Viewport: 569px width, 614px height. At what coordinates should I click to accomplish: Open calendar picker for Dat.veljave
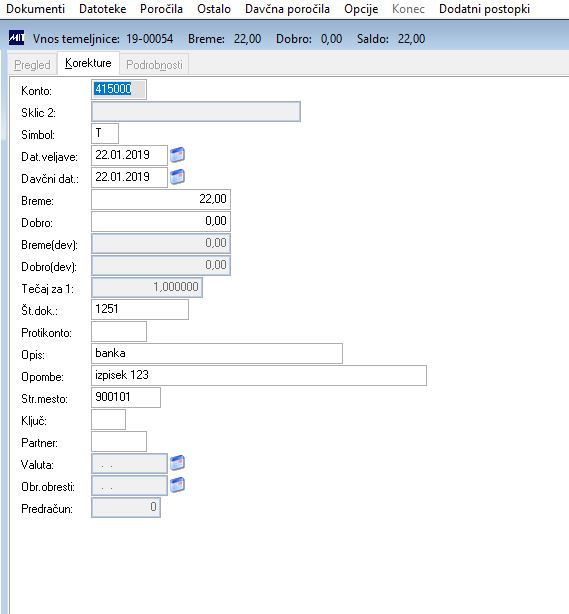tap(177, 155)
